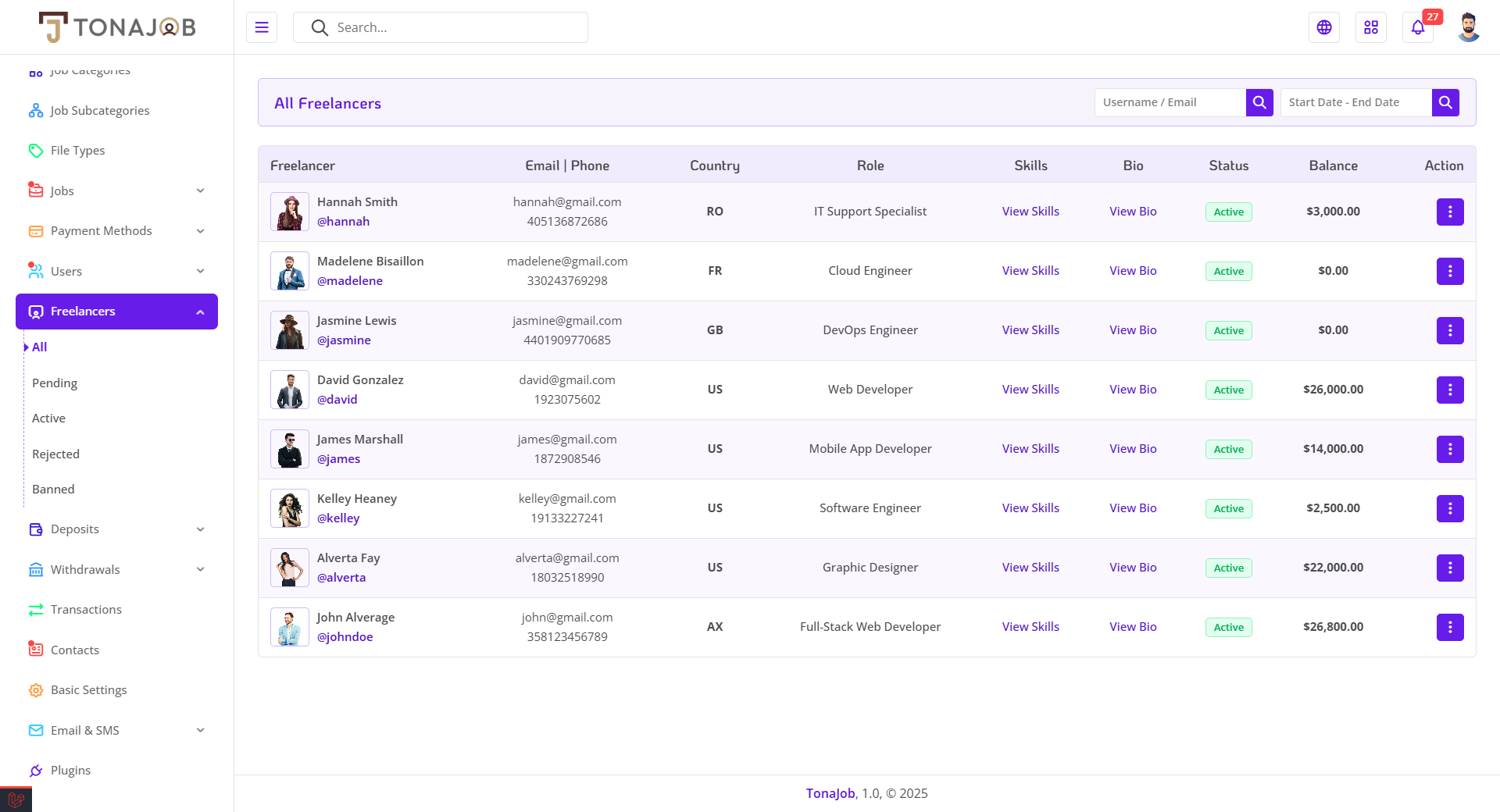The image size is (1500, 812).
Task: Click Alverta Fay's profile thumbnail
Action: [290, 568]
